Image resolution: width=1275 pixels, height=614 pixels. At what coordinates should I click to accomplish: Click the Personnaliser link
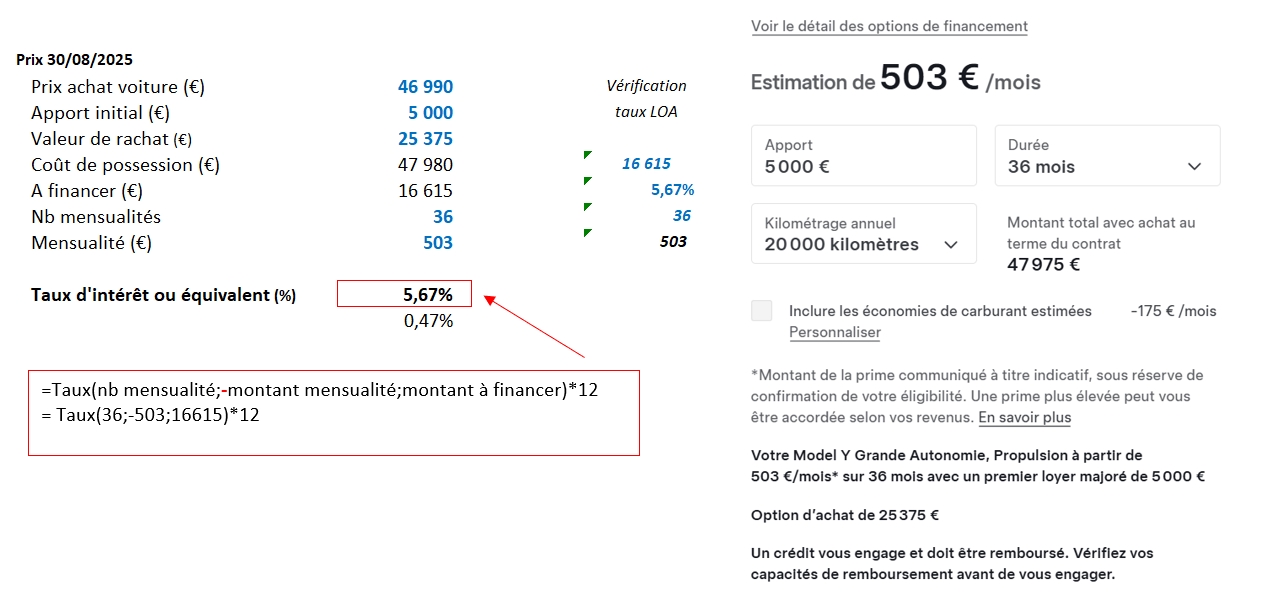coord(834,332)
